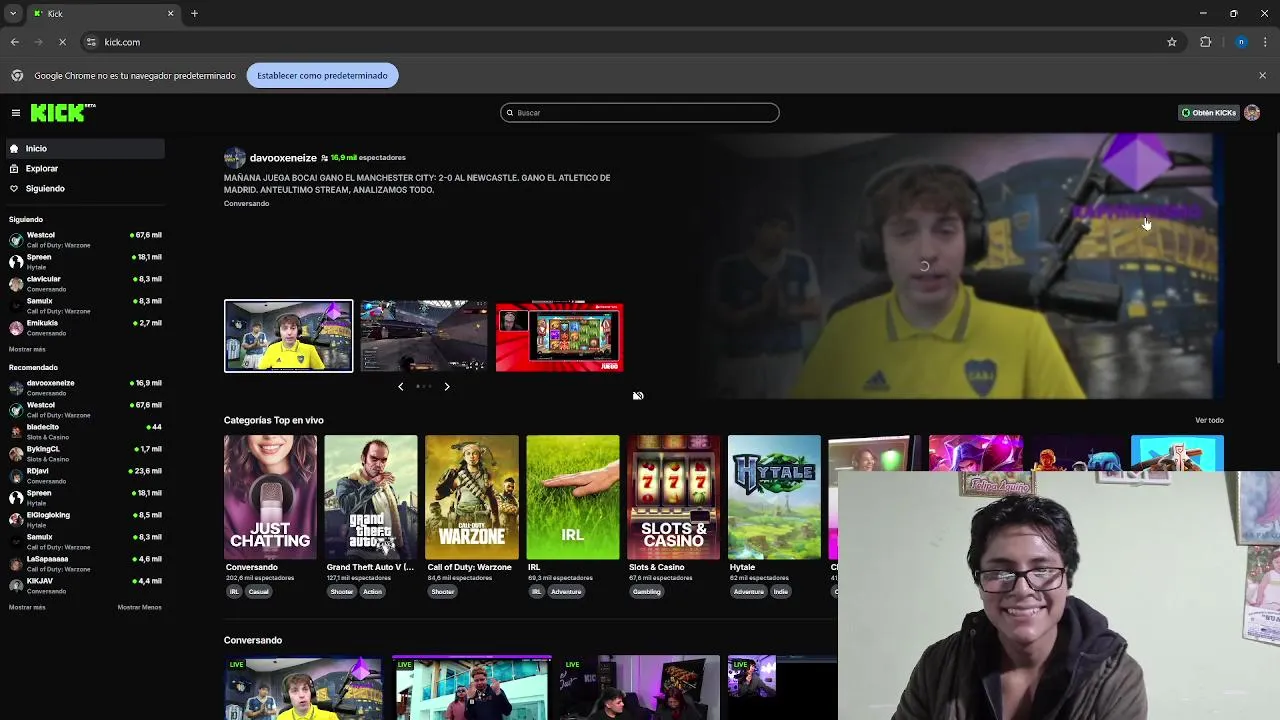Viewport: 1280px width, 720px height.
Task: Open BykingCL channel in Recomendado
Action: [x=85, y=454]
